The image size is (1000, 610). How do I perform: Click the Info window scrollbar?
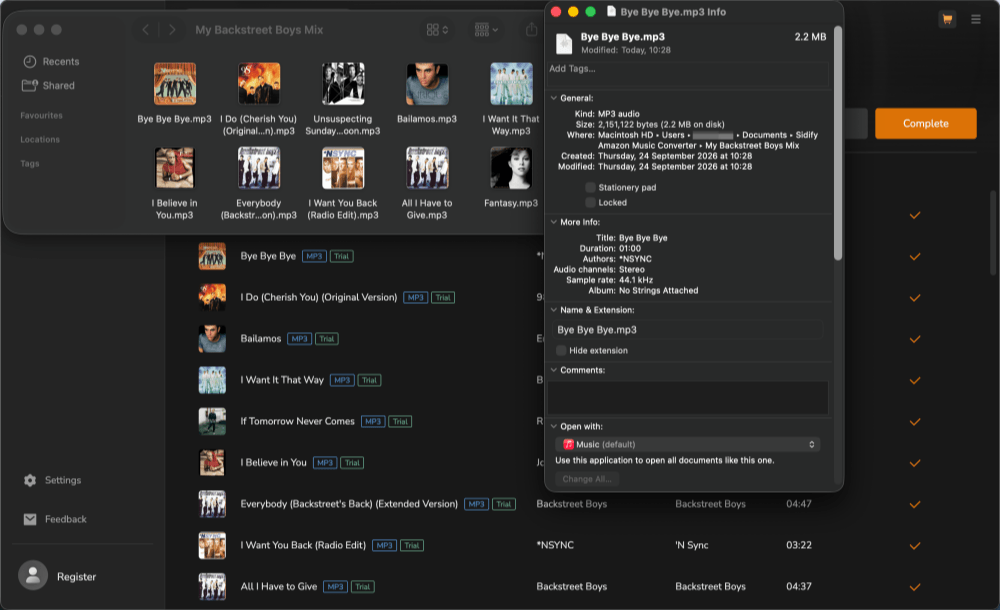click(838, 144)
